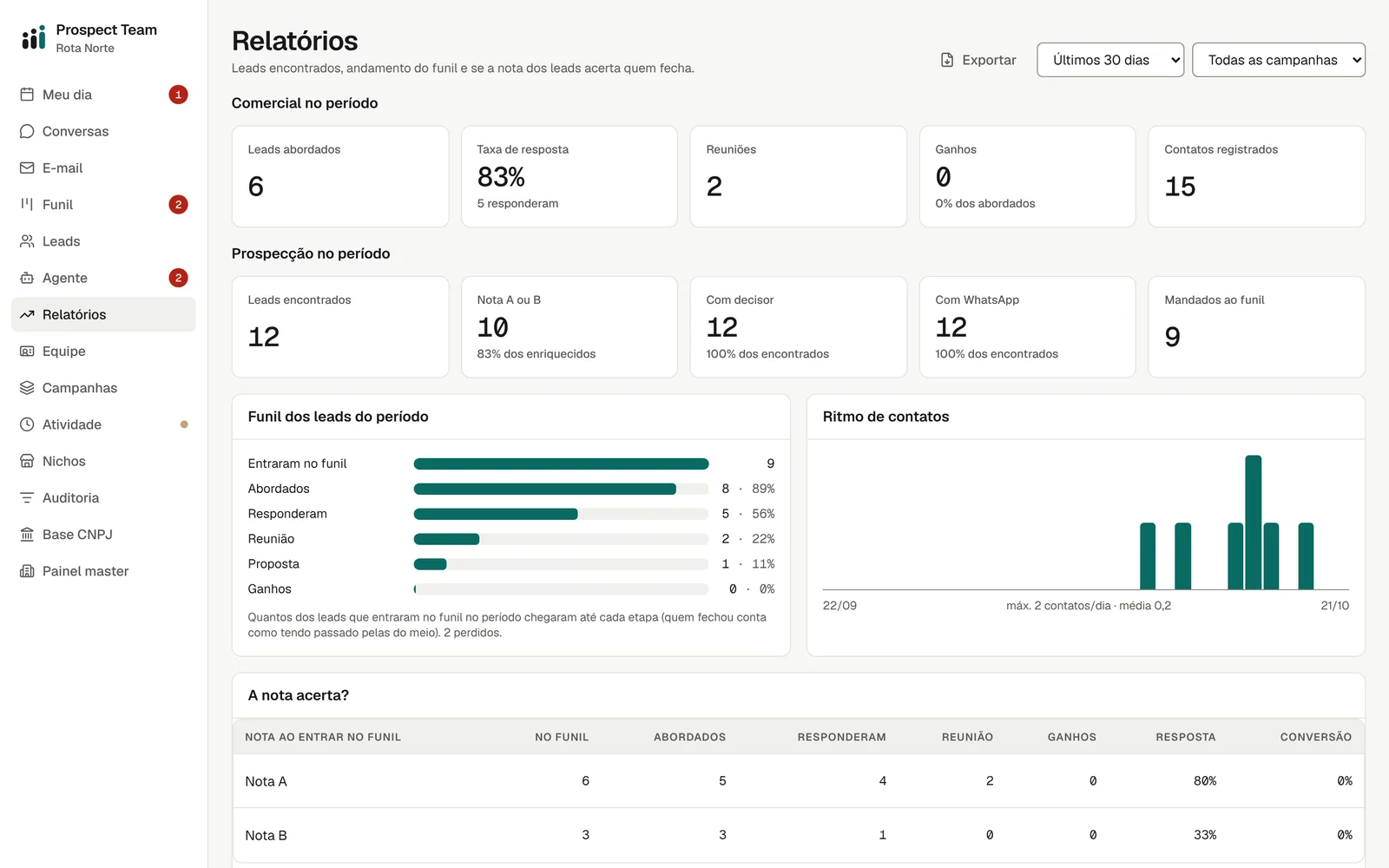The width and height of the screenshot is (1389, 868).
Task: Click the Funil sidebar icon
Action: [27, 204]
